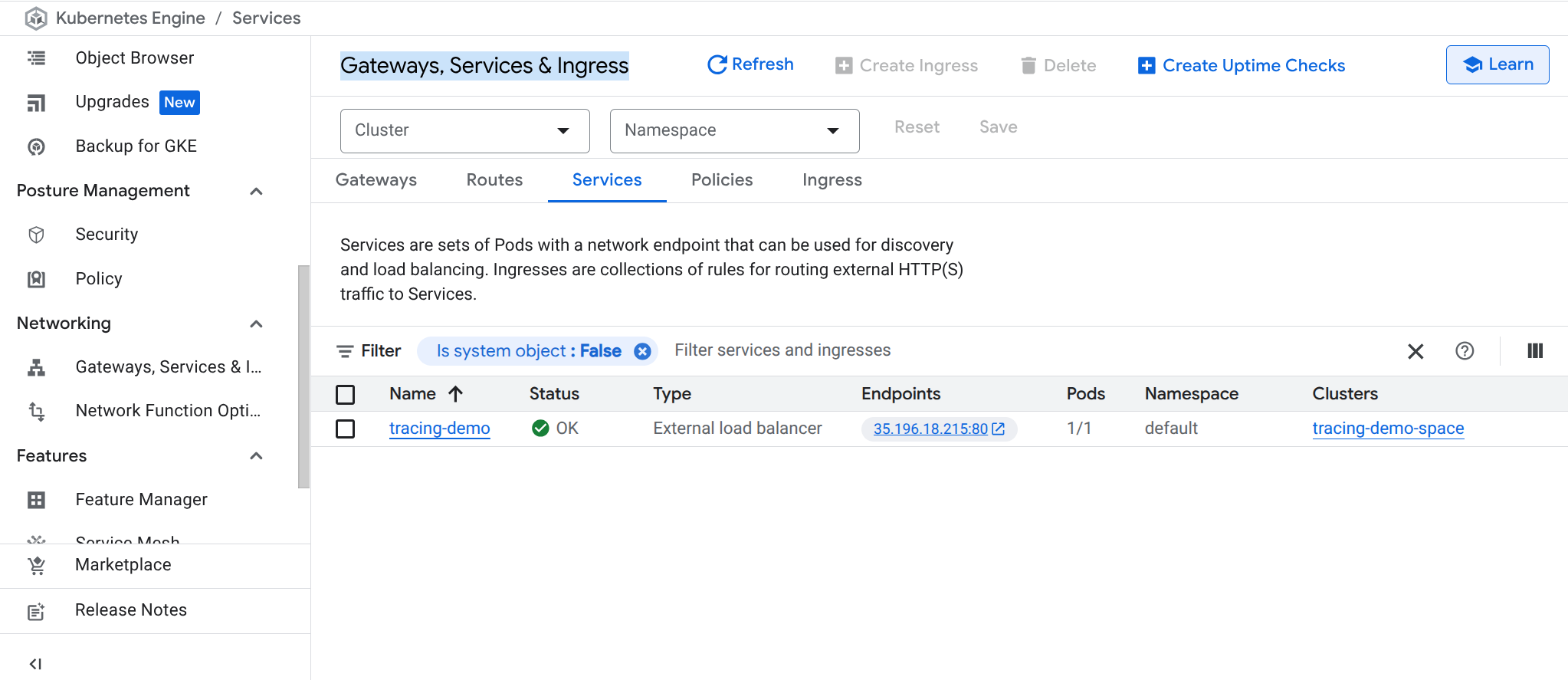The width and height of the screenshot is (1568, 680).
Task: Click the 'Gateways, Services & Ingress' page heading
Action: point(484,66)
